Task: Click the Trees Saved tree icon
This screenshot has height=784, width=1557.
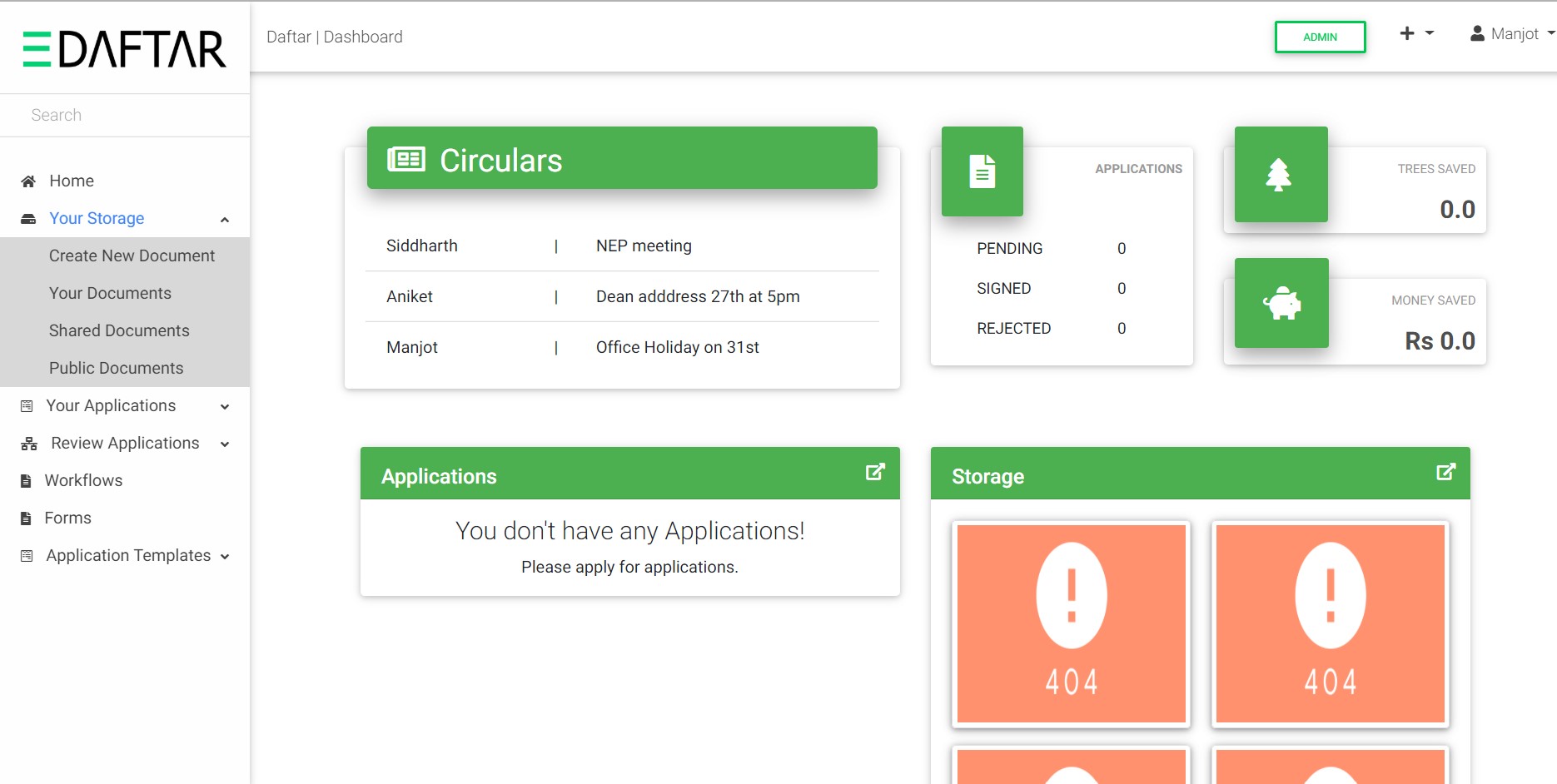Action: click(1279, 175)
